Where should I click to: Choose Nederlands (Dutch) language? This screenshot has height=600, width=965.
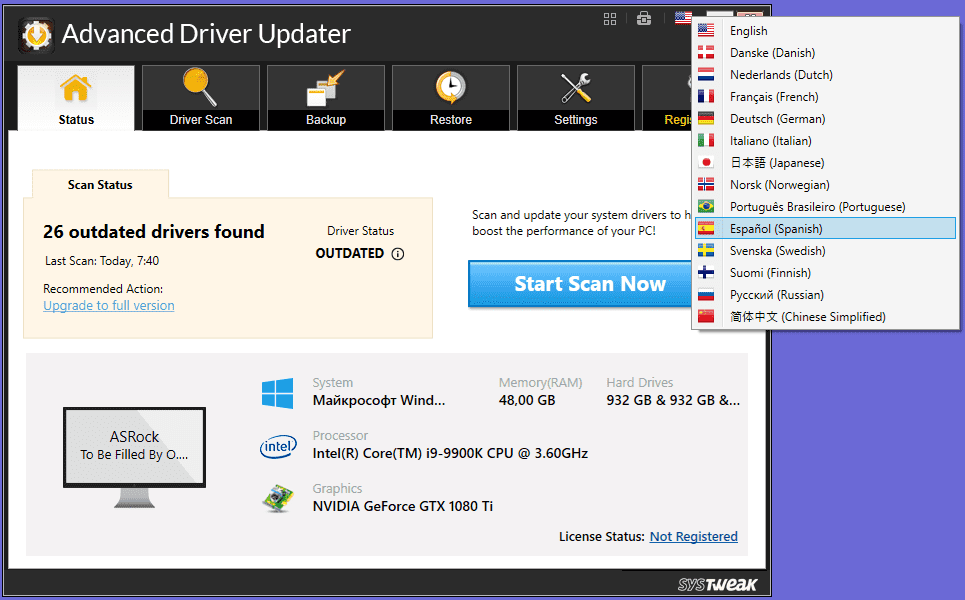[825, 75]
